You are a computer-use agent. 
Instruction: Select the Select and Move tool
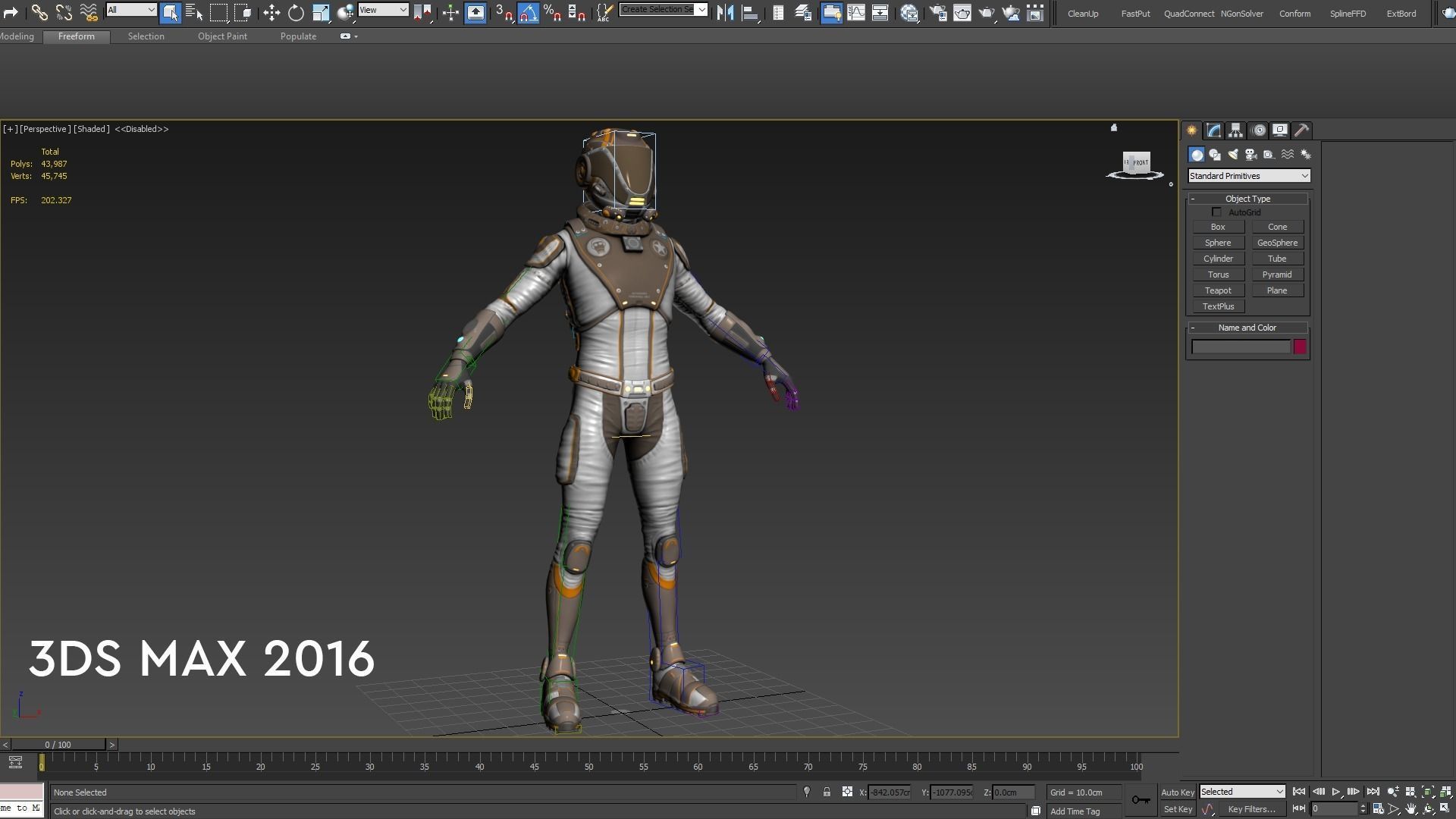click(271, 12)
